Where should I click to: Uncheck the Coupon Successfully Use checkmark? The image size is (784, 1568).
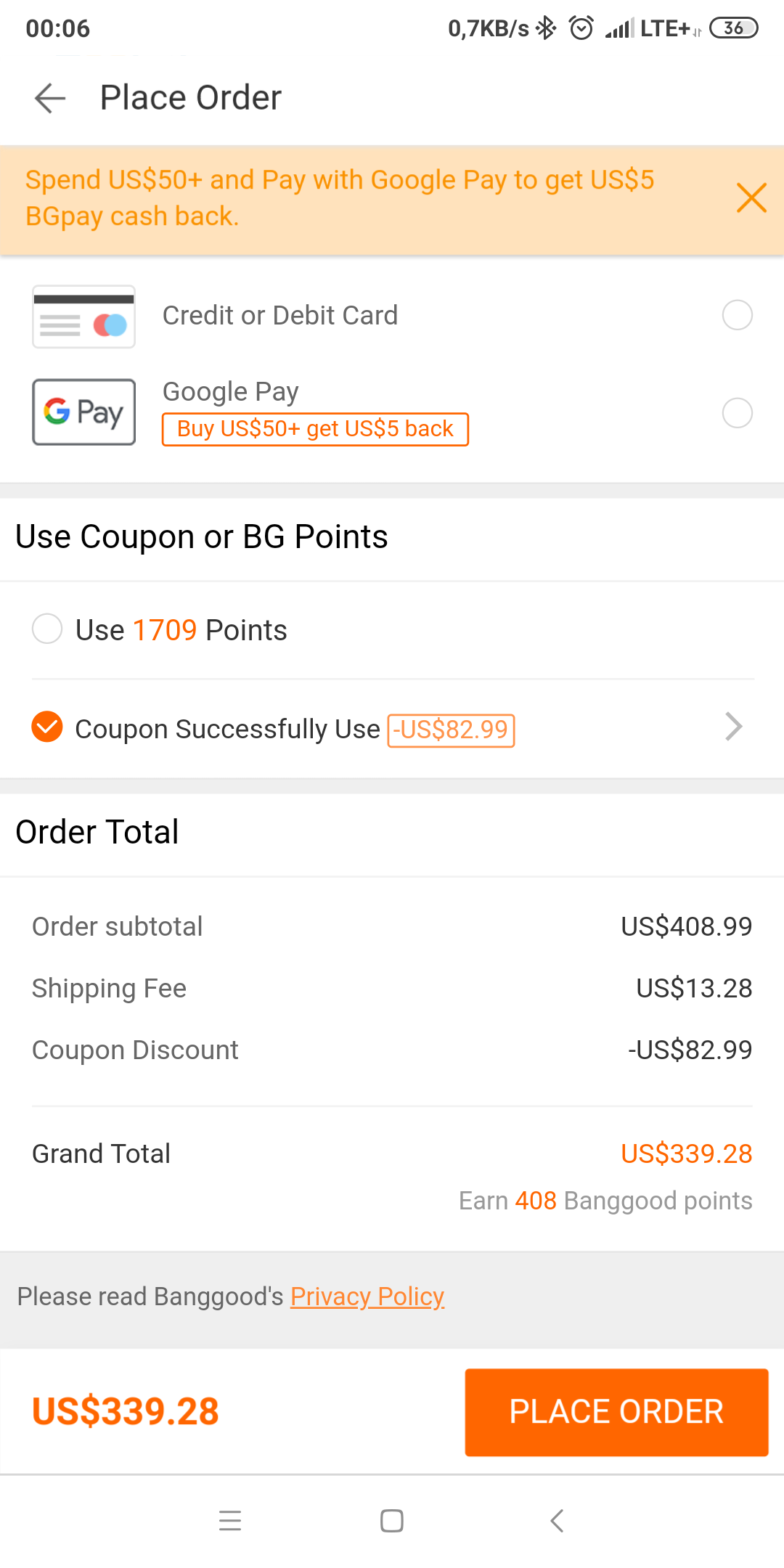tap(47, 727)
